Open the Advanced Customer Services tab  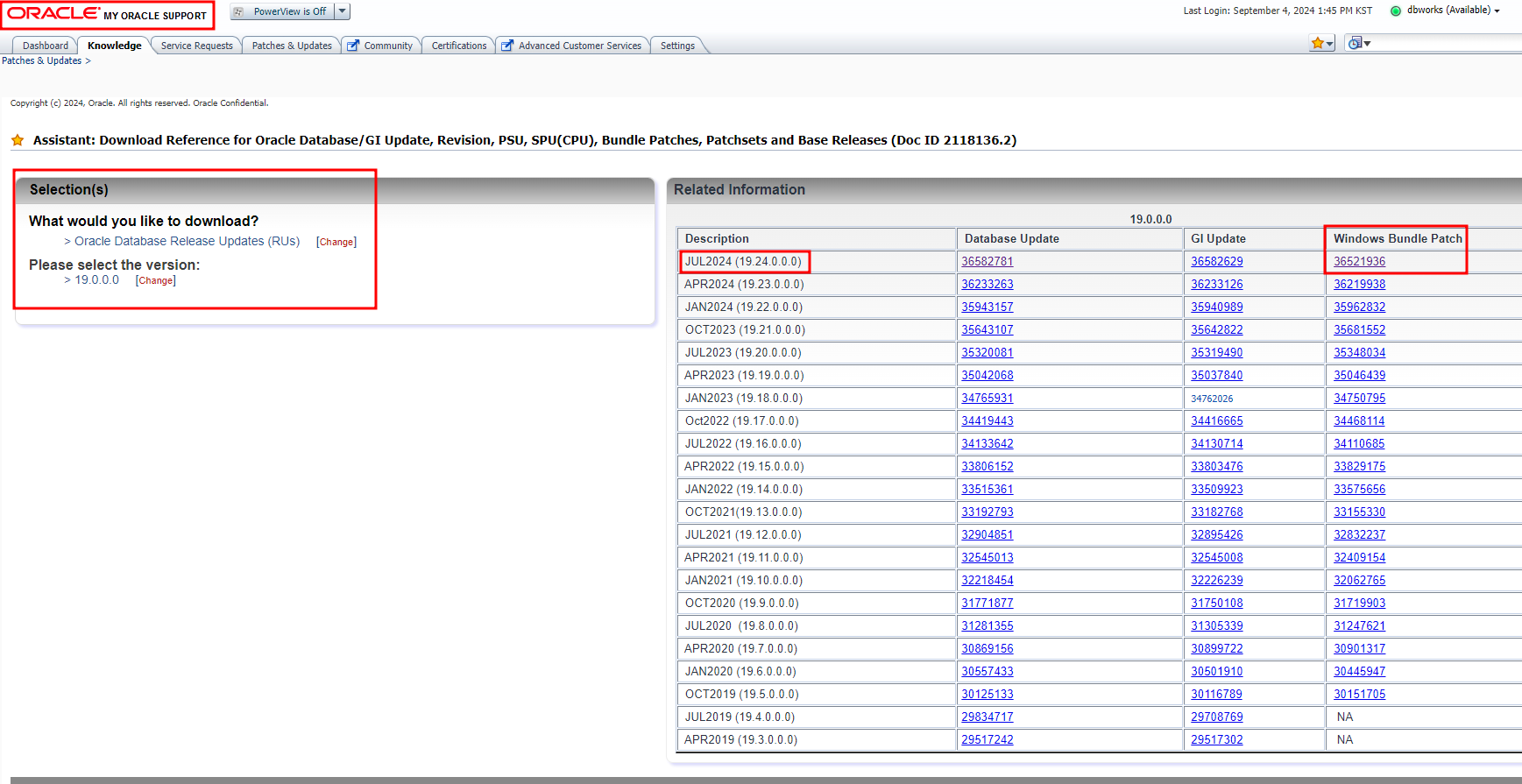(x=572, y=46)
